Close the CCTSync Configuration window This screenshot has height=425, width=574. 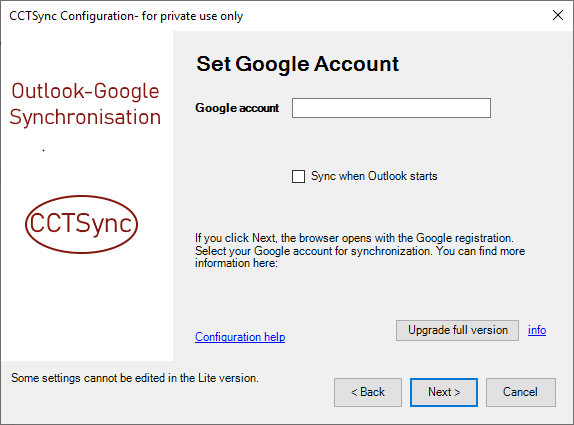[558, 15]
